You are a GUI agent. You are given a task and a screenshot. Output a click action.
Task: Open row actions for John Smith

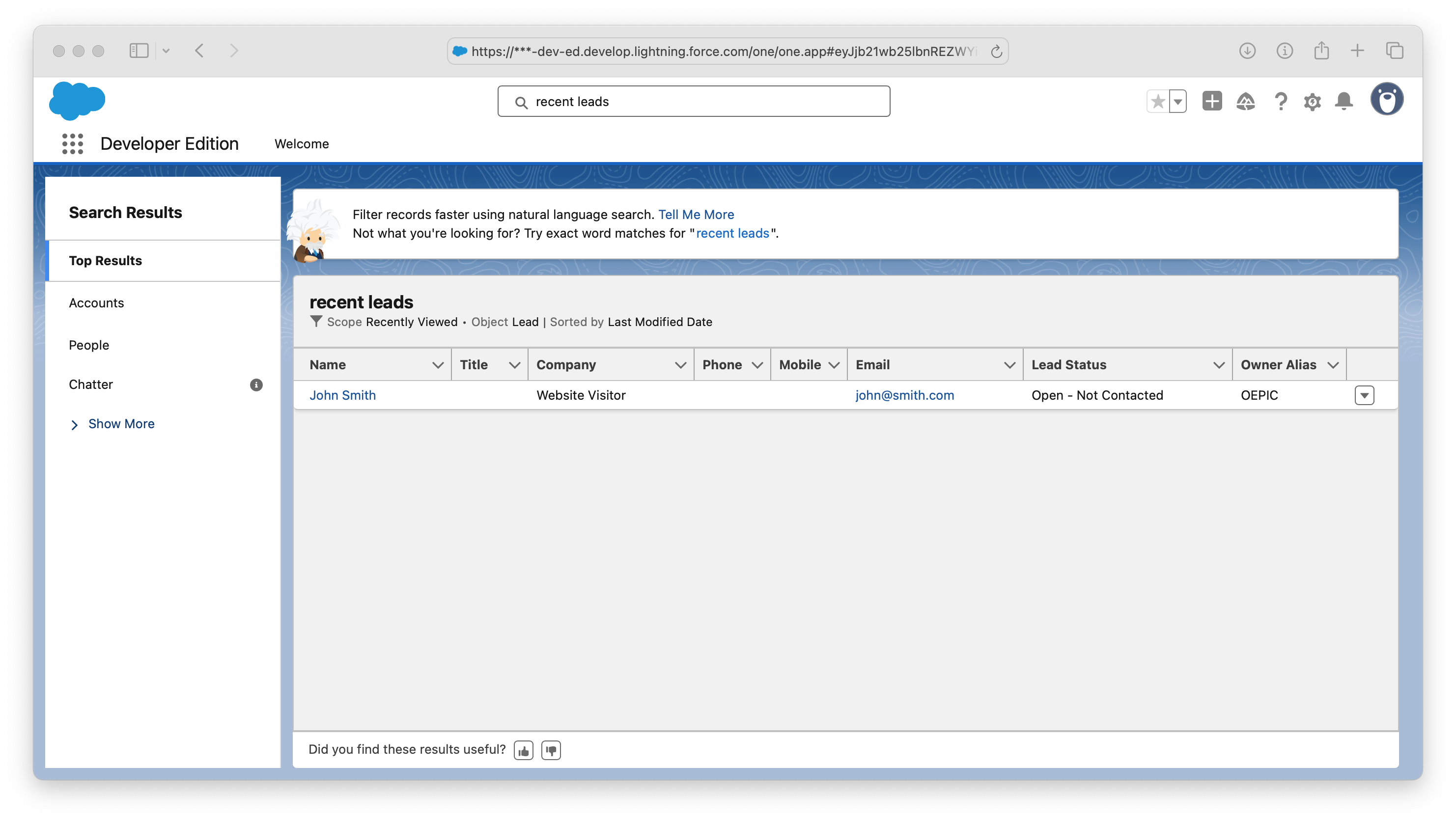(x=1365, y=395)
